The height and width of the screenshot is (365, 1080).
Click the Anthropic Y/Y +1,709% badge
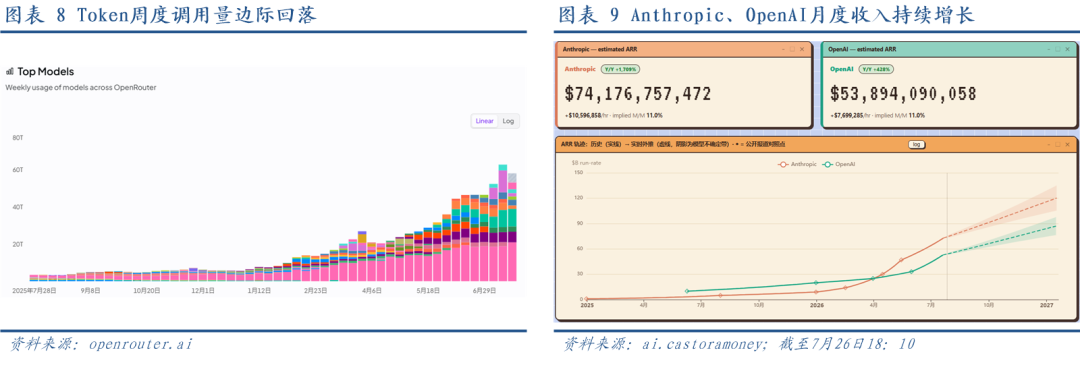(x=620, y=69)
